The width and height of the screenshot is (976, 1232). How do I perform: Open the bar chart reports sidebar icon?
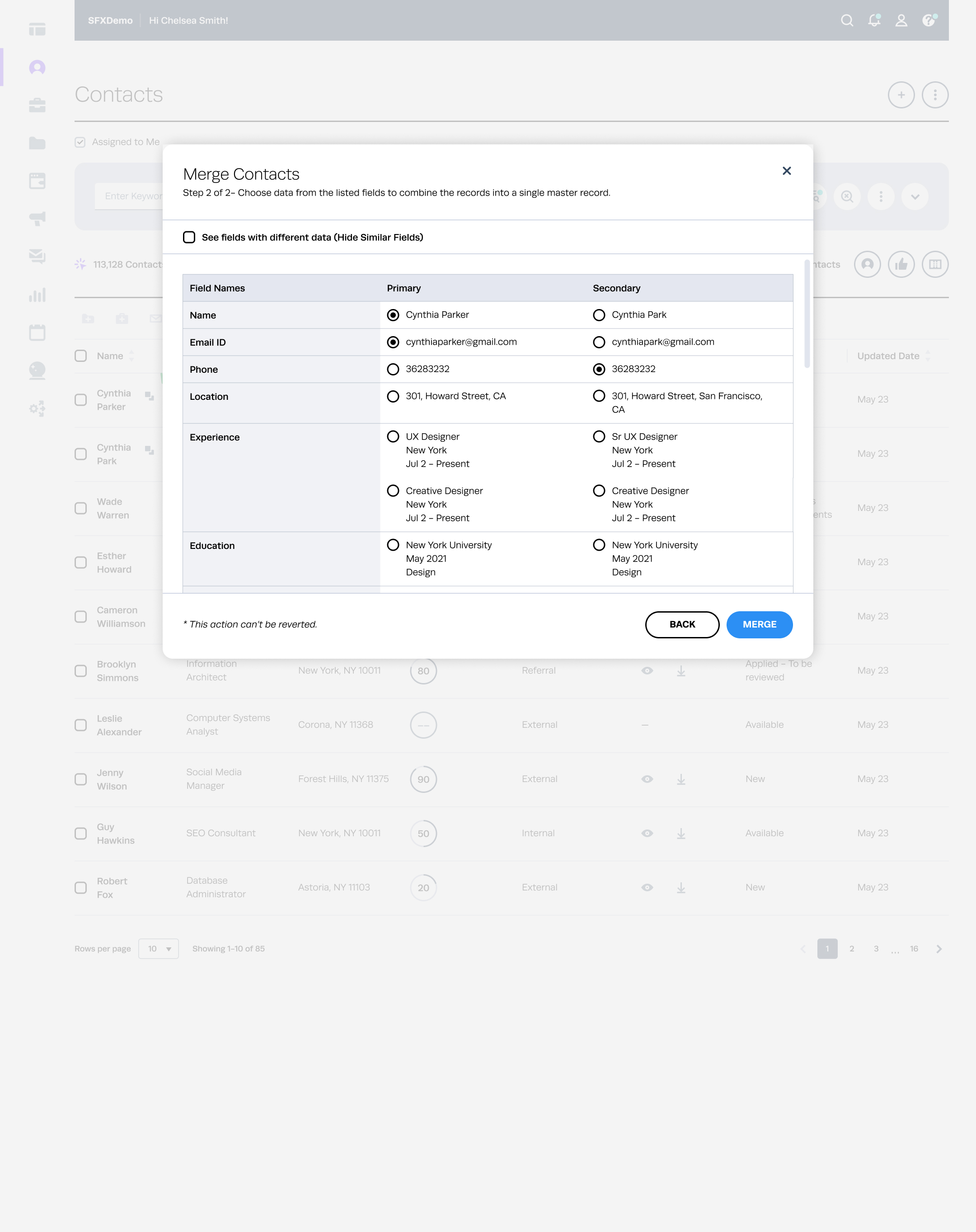[37, 295]
